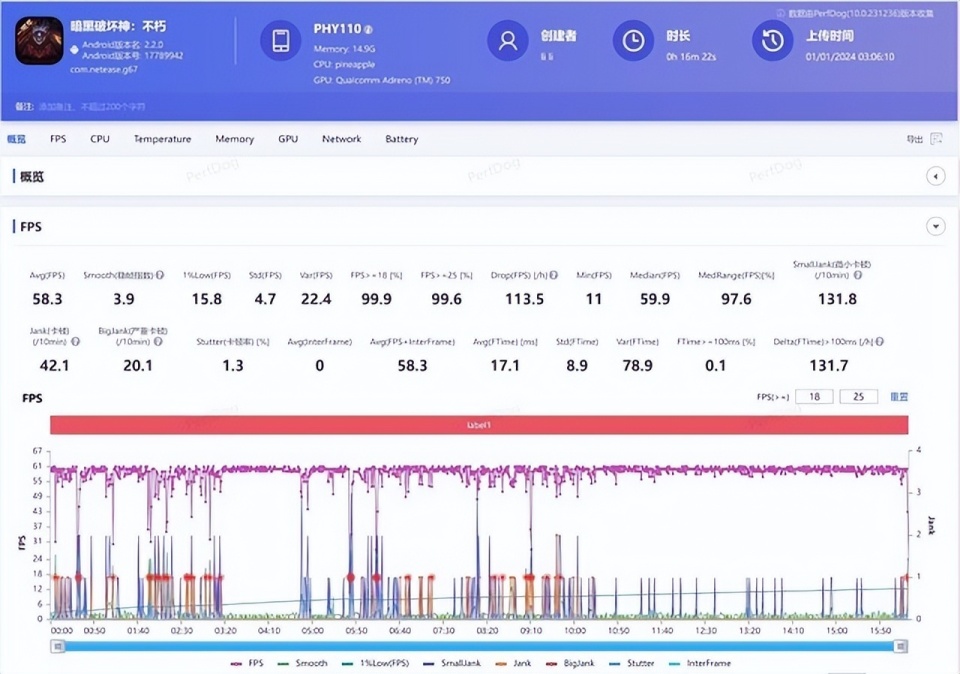
Task: Collapse the 概览 overview section arrow
Action: click(936, 177)
